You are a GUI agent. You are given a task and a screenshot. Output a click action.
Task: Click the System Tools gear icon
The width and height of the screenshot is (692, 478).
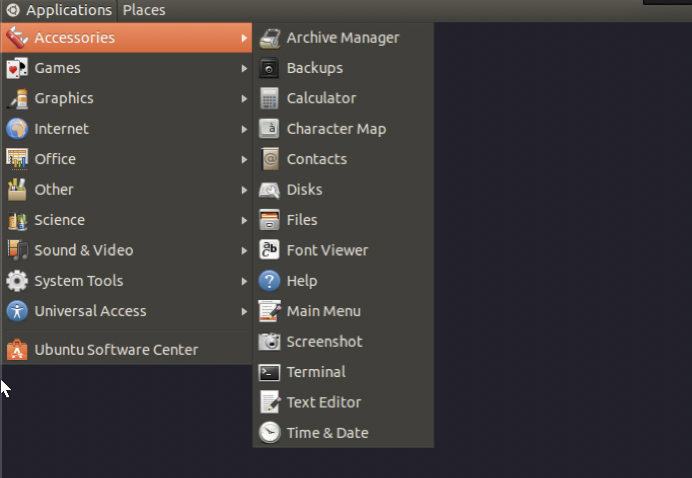(x=17, y=281)
